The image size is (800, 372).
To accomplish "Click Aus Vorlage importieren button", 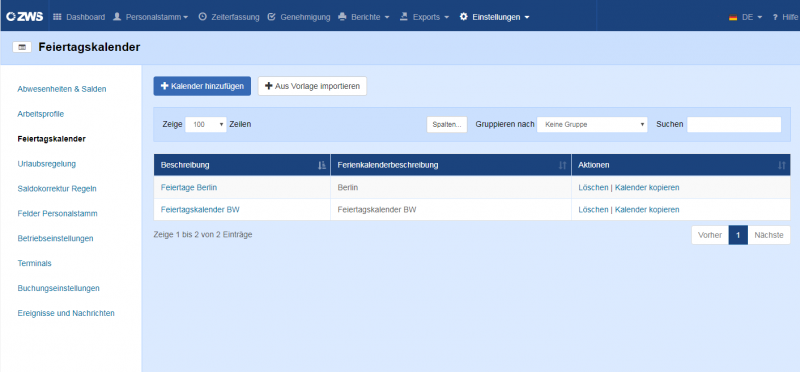I will coord(312,86).
